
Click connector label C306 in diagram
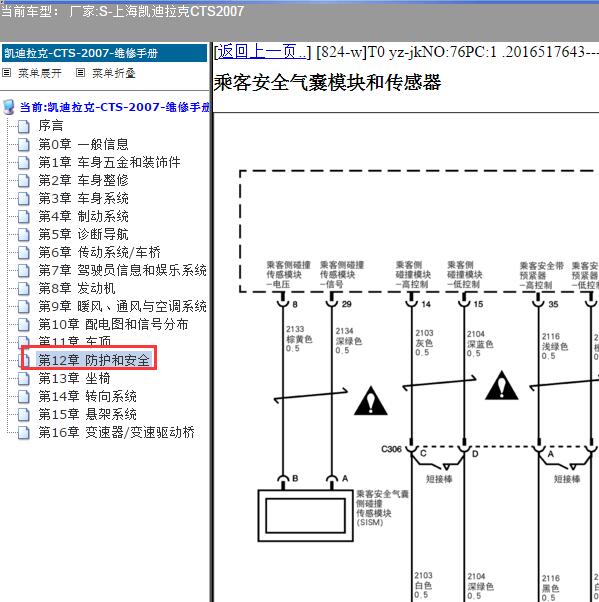[x=391, y=449]
